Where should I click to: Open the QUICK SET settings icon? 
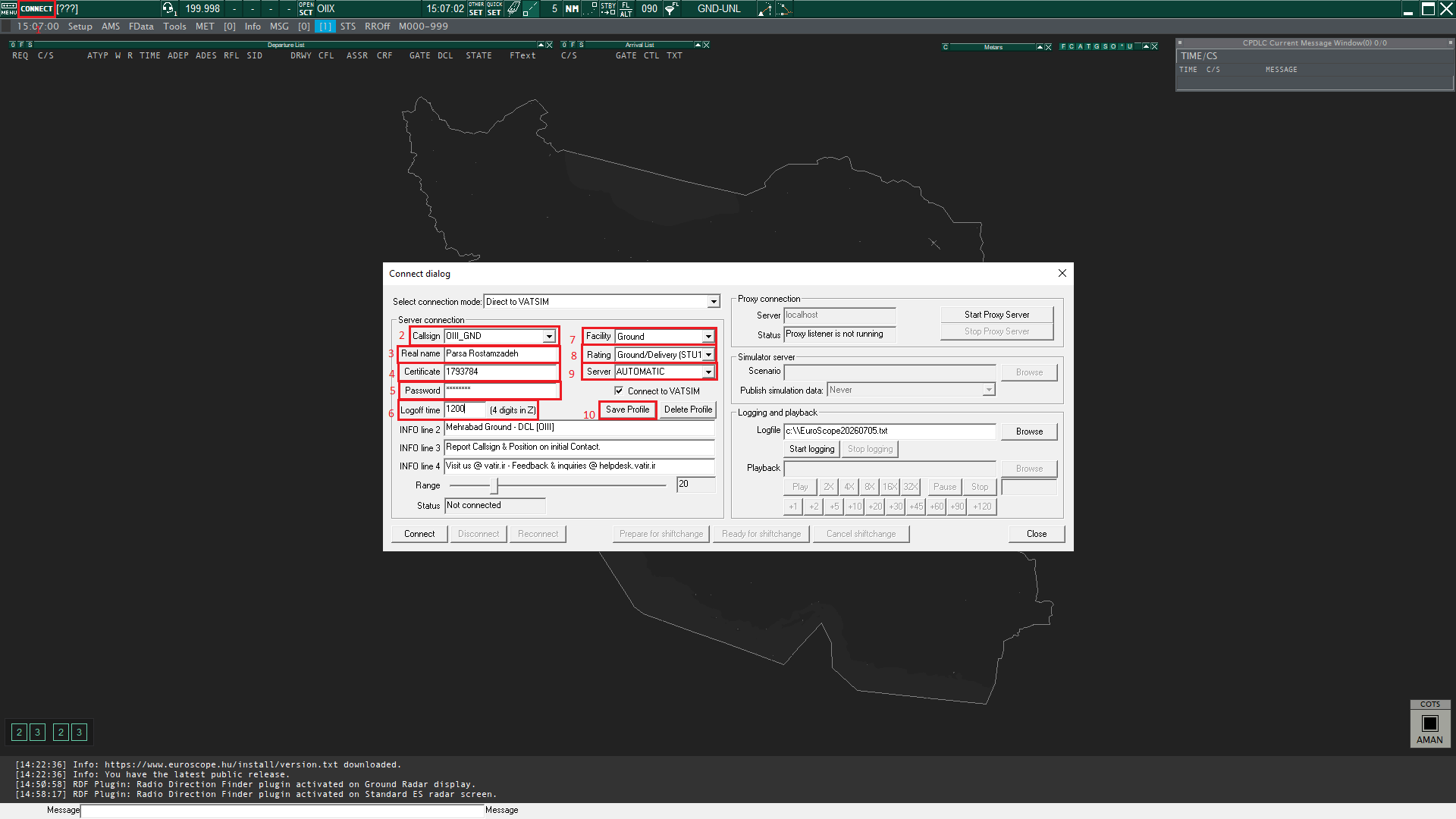pyautogui.click(x=494, y=8)
